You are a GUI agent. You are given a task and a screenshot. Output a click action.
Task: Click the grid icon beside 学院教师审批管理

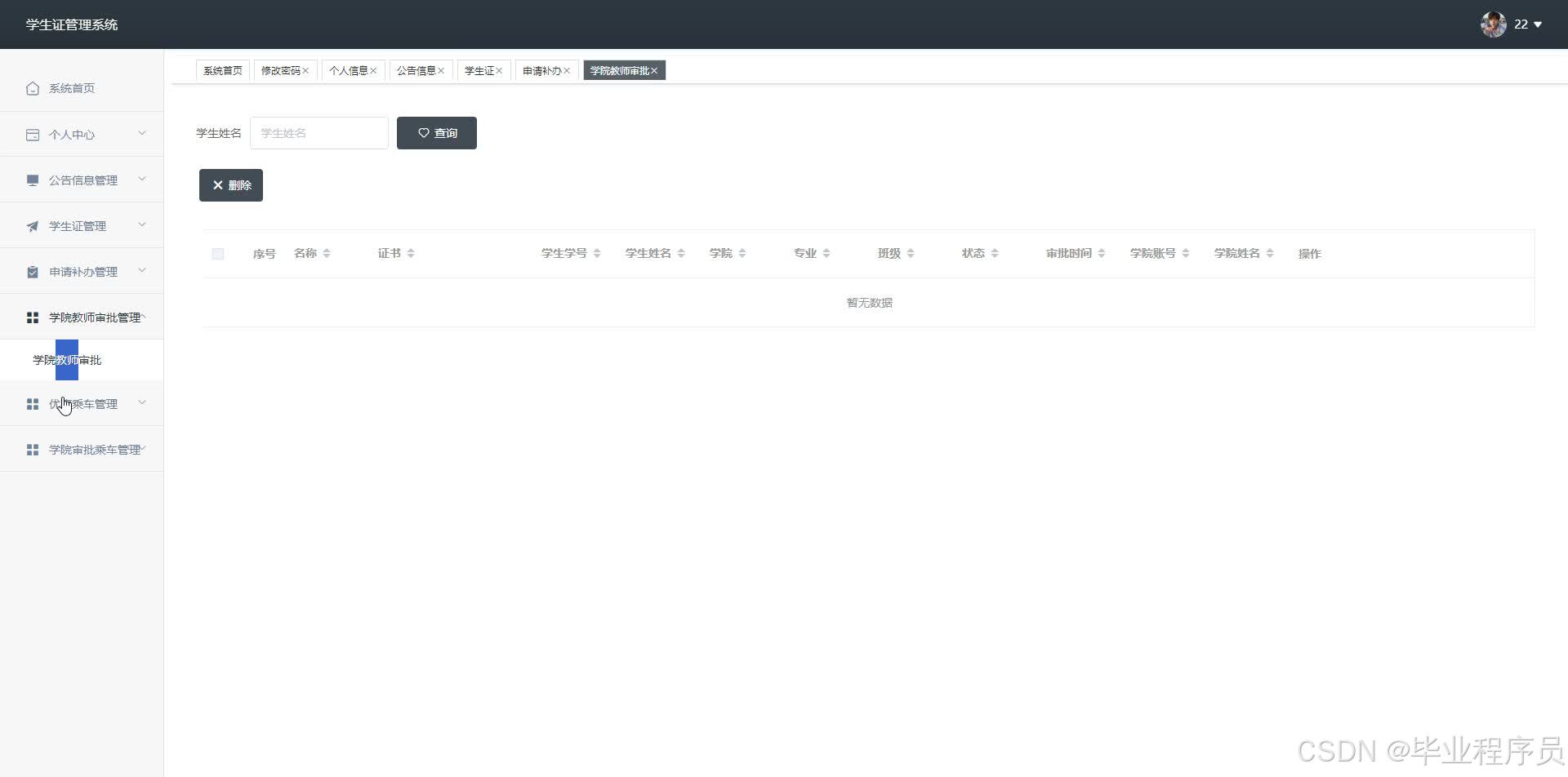click(x=33, y=317)
